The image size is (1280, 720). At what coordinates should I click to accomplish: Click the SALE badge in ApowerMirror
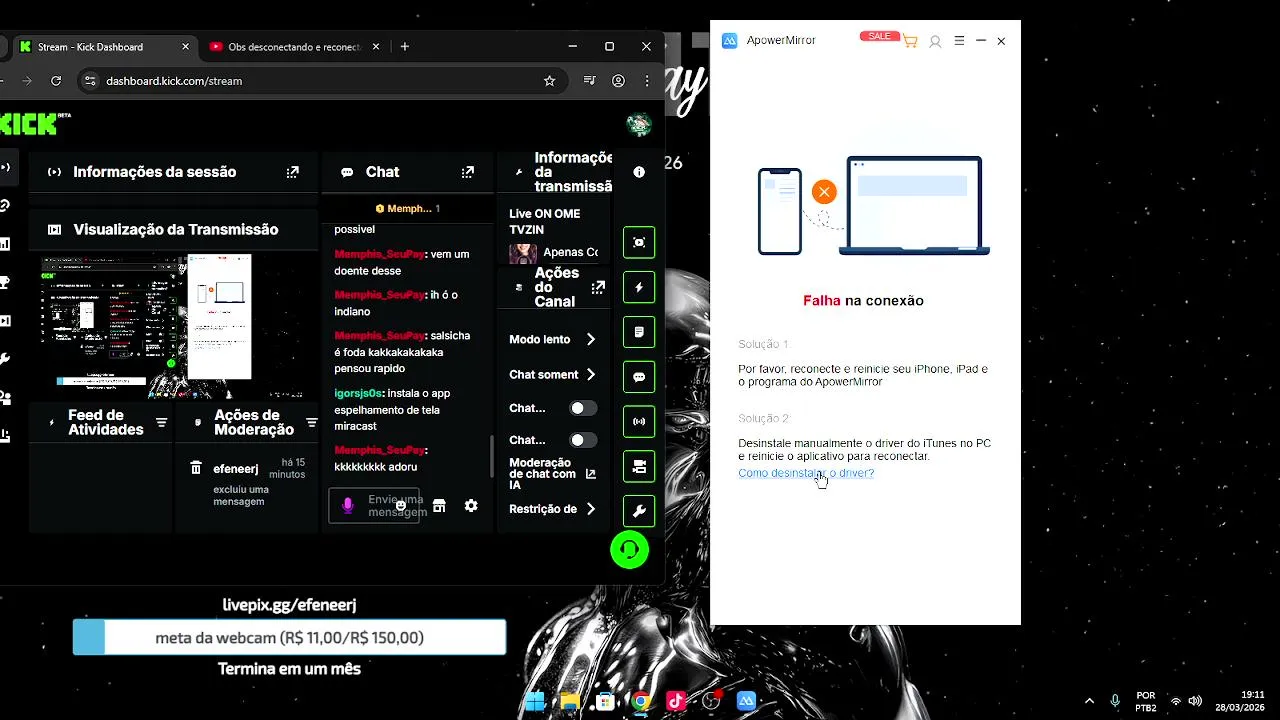(879, 36)
